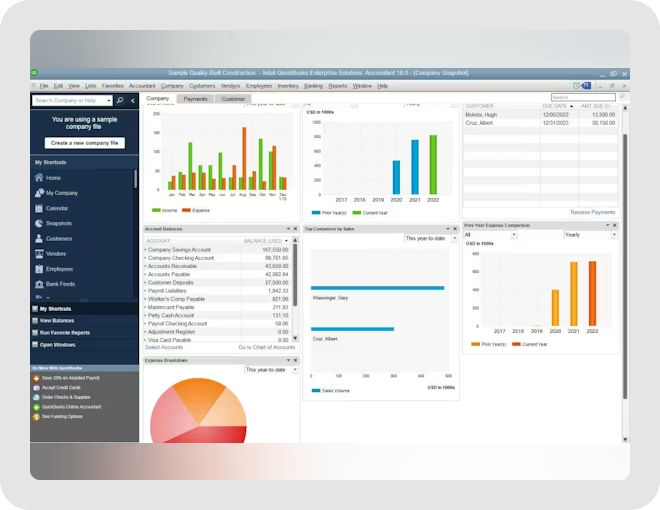660x510 pixels.
Task: Click Create a new company file button
Action: [85, 143]
